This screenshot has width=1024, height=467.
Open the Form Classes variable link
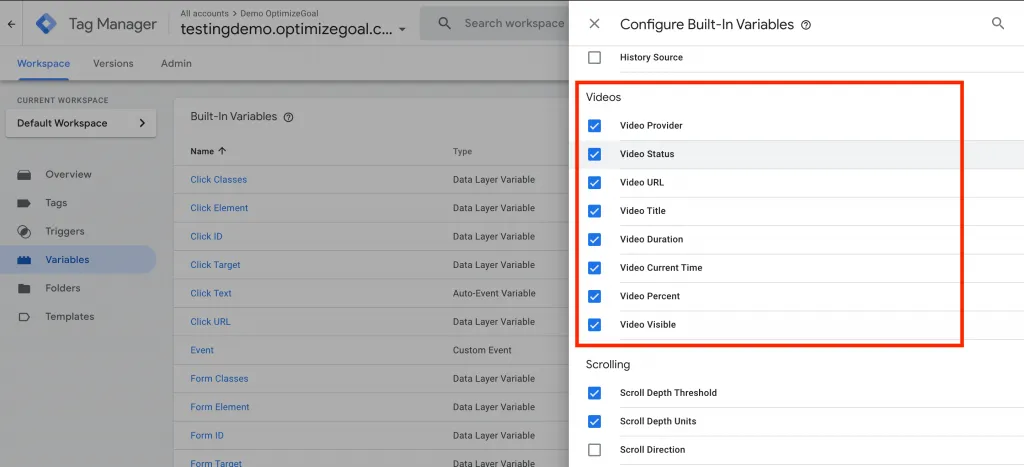(x=219, y=378)
